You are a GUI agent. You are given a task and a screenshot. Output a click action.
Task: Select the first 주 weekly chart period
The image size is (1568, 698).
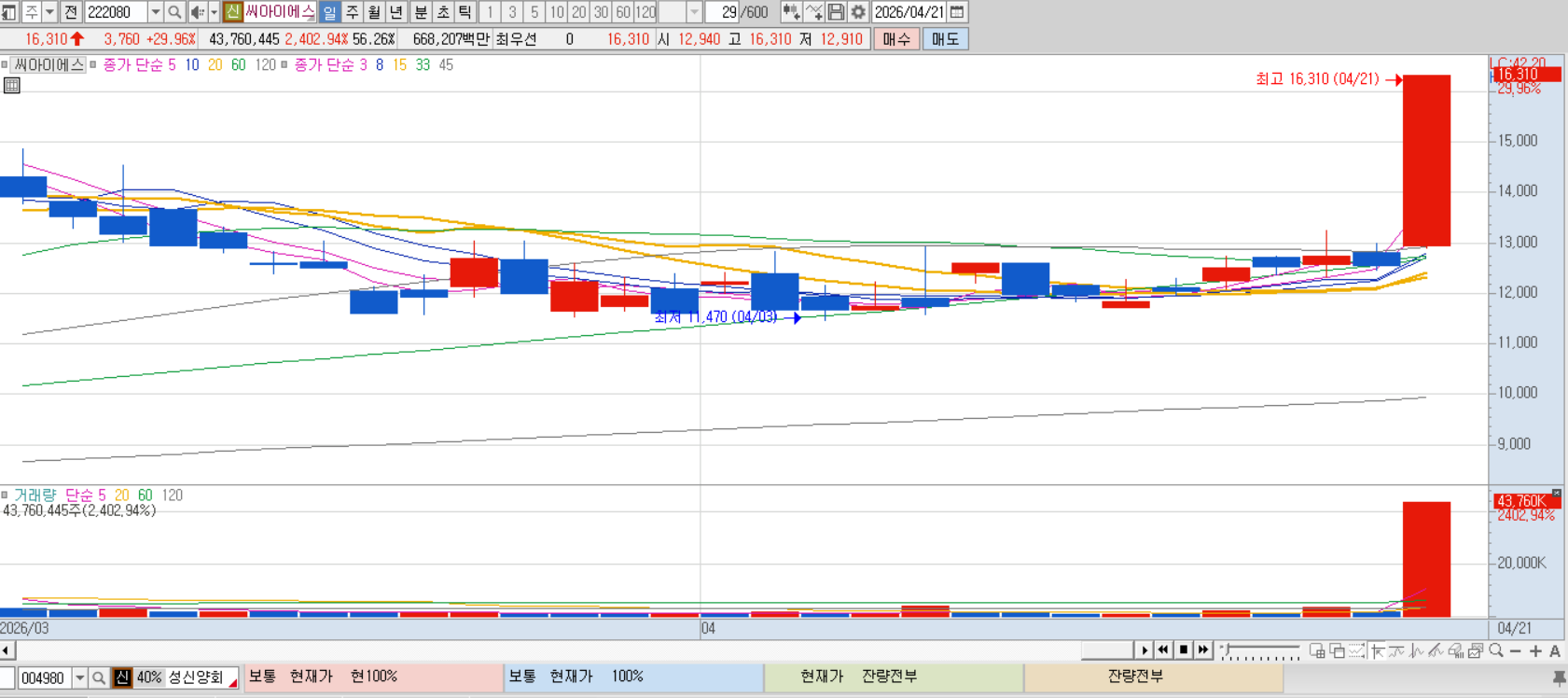[353, 12]
